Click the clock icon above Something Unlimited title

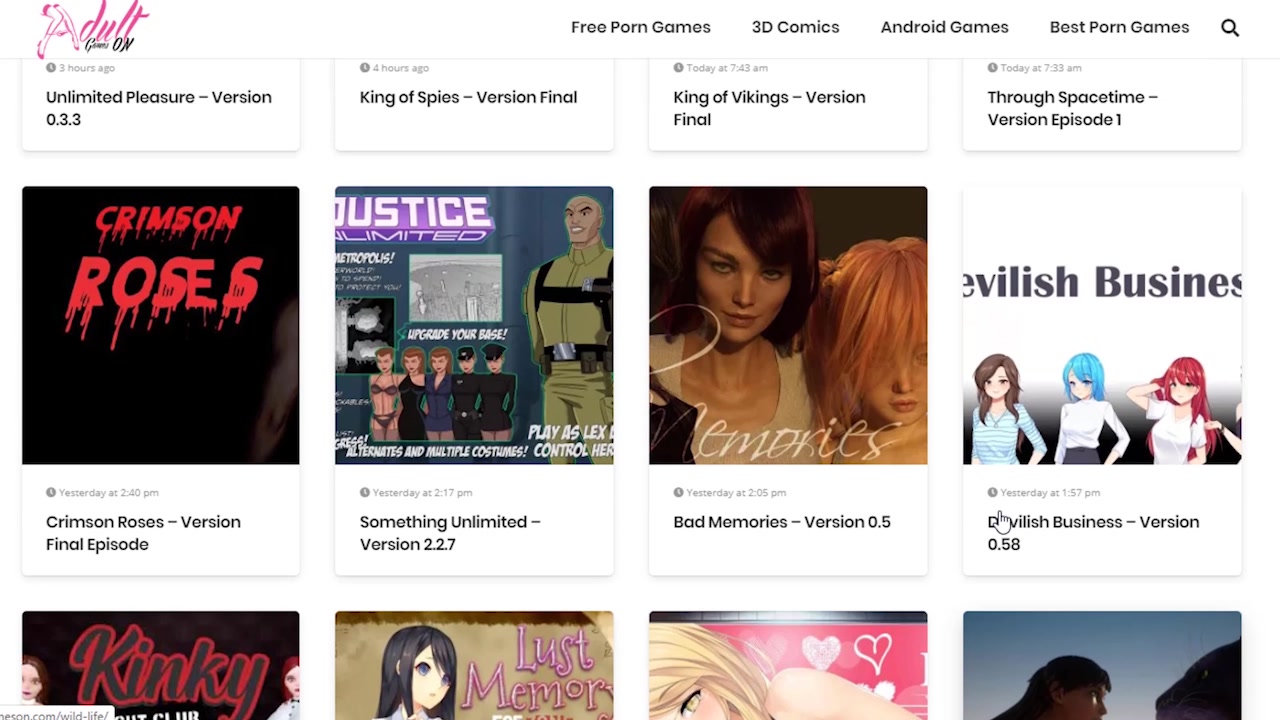click(x=365, y=493)
